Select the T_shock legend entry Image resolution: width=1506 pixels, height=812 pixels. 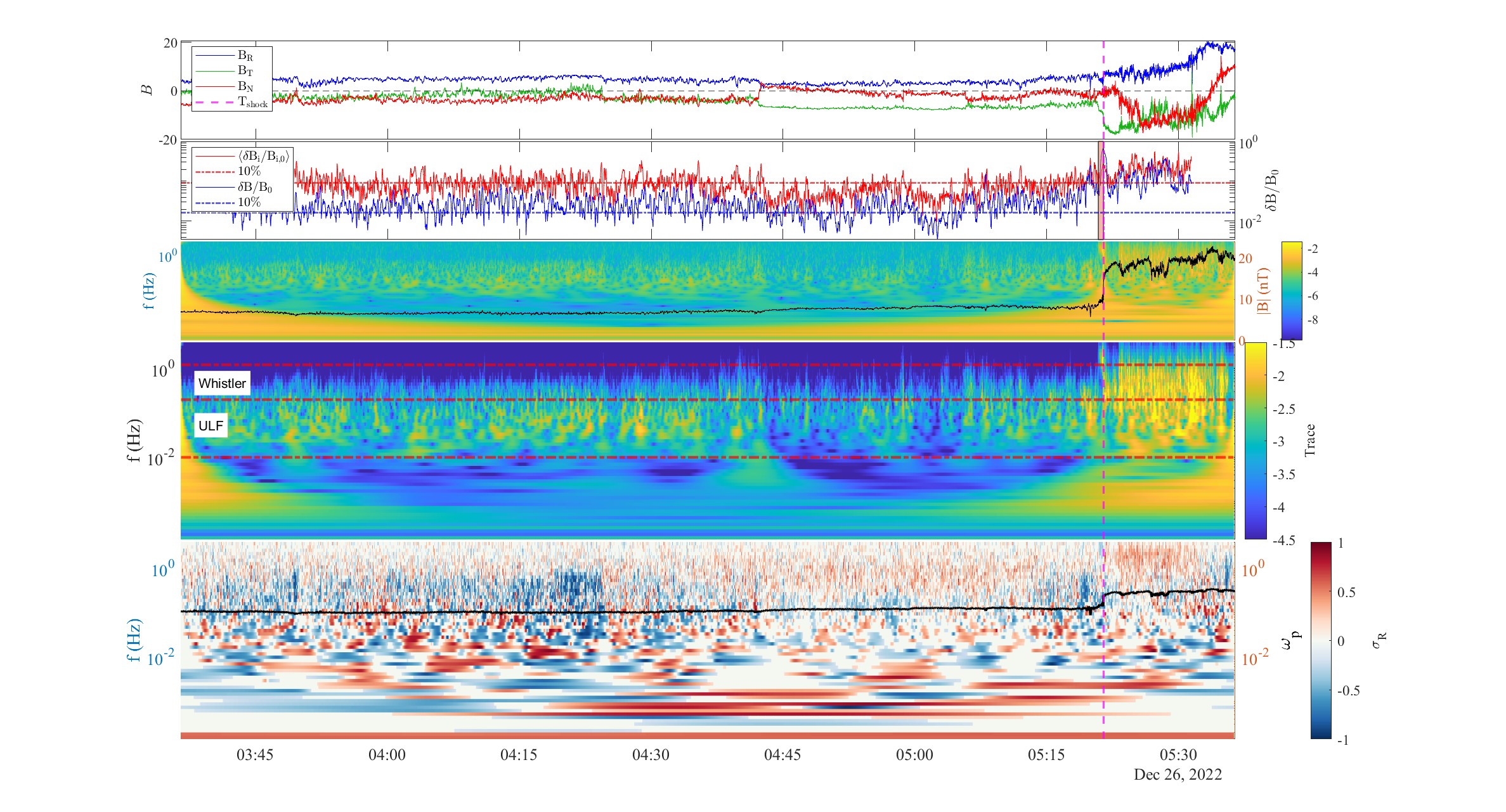(232, 102)
